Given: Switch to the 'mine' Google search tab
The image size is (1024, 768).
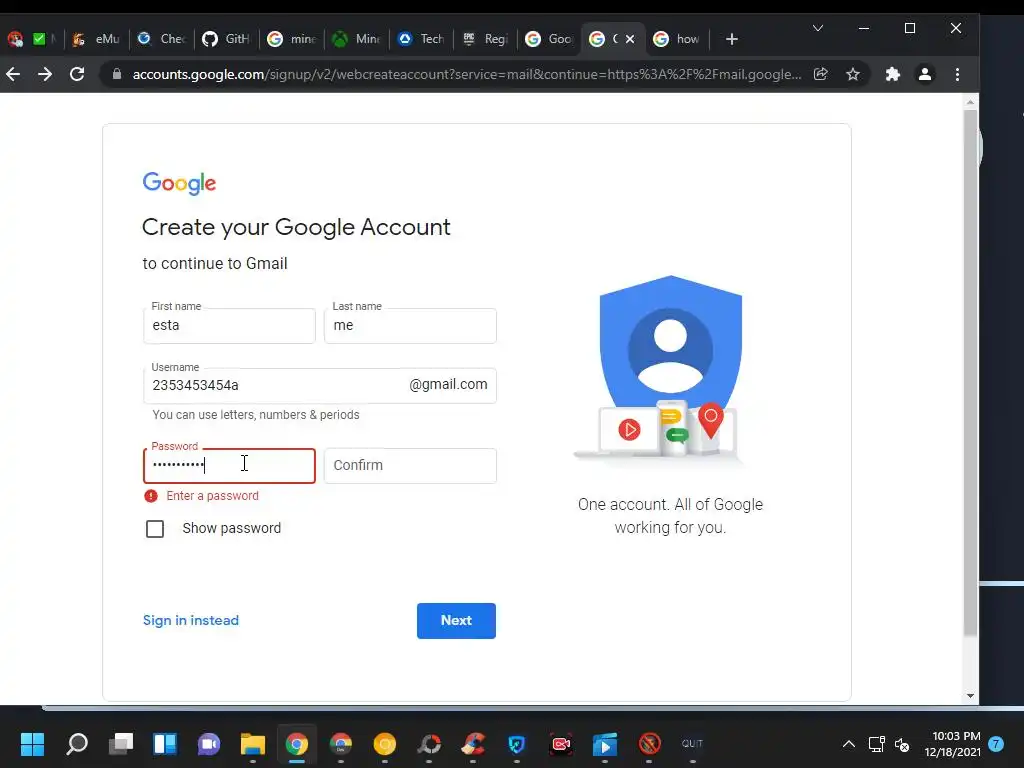Looking at the screenshot, I should 292,39.
